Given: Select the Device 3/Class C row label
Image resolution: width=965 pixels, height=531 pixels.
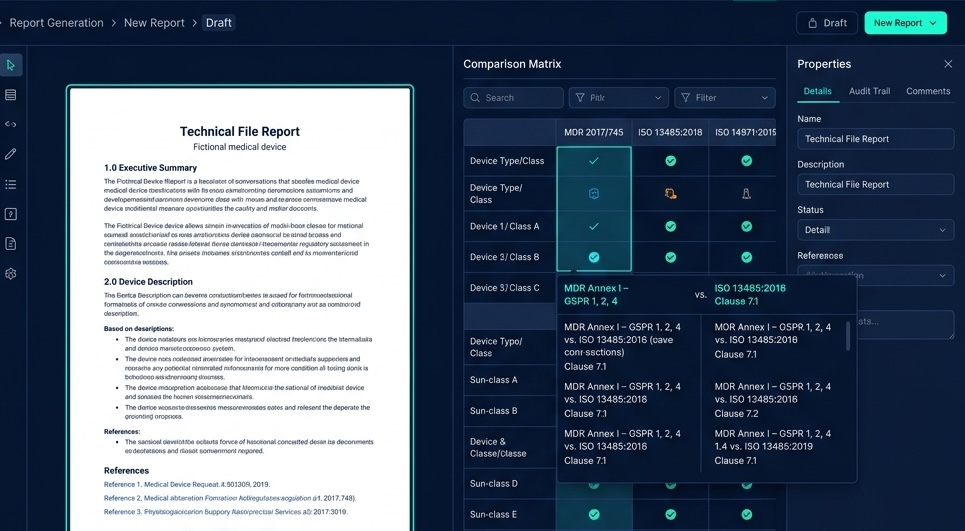Looking at the screenshot, I should click(x=505, y=288).
